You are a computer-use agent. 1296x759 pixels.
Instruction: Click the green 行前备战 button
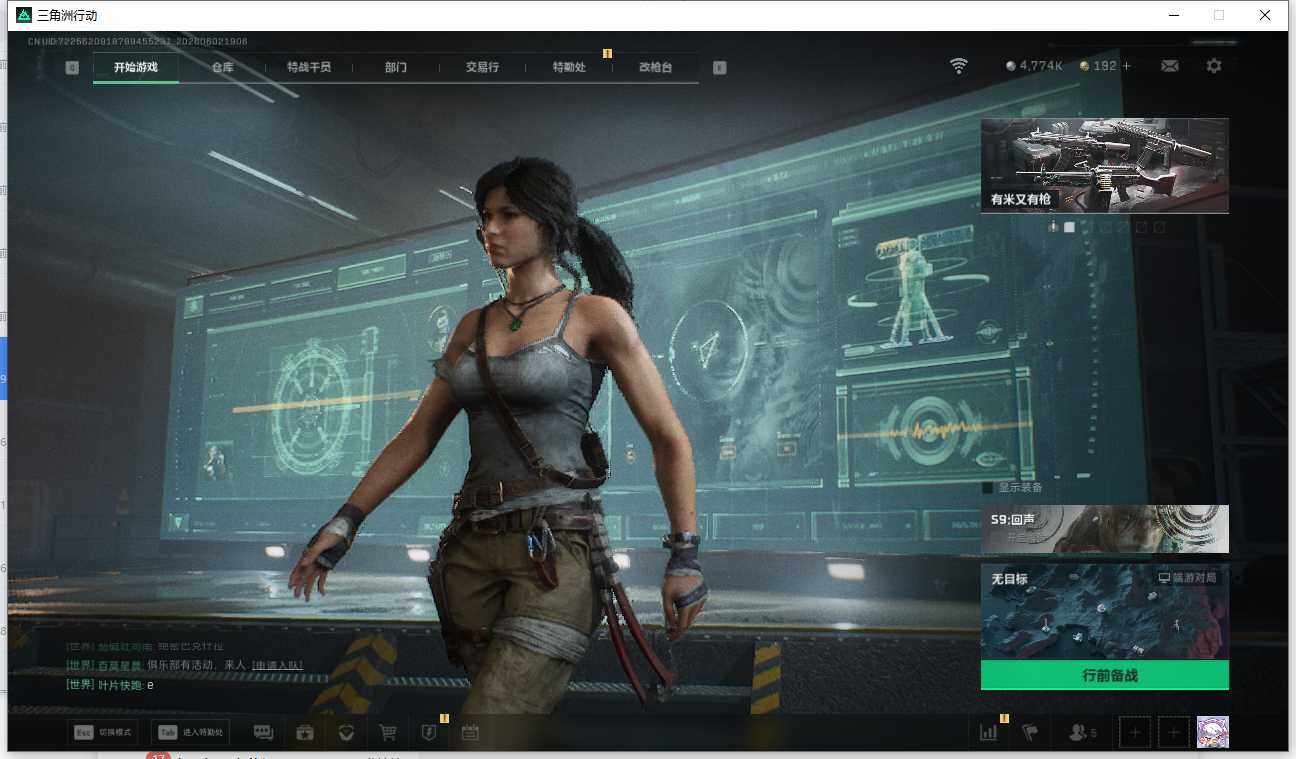pos(1105,675)
